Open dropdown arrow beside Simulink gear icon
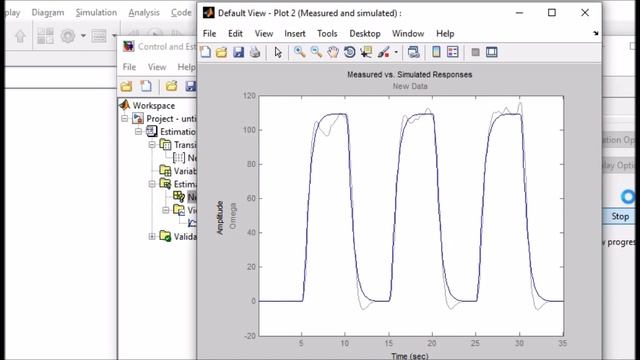This screenshot has width=640, height=360. (x=83, y=36)
